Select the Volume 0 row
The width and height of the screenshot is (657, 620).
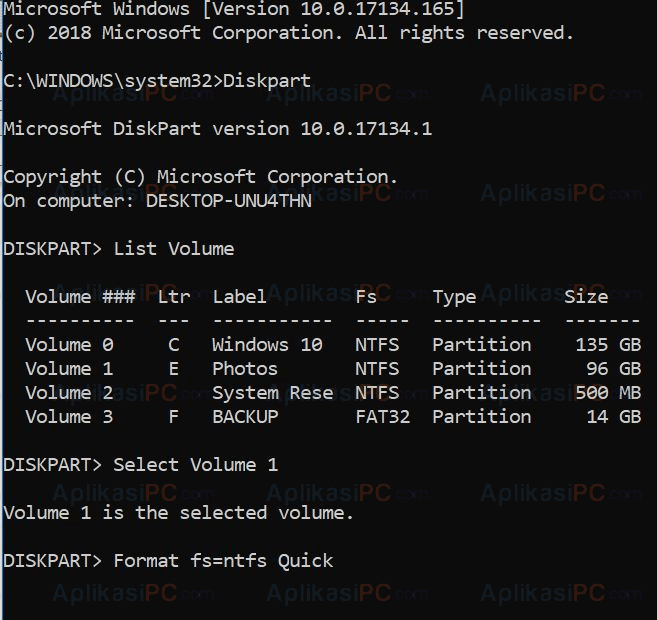pyautogui.click(x=333, y=345)
